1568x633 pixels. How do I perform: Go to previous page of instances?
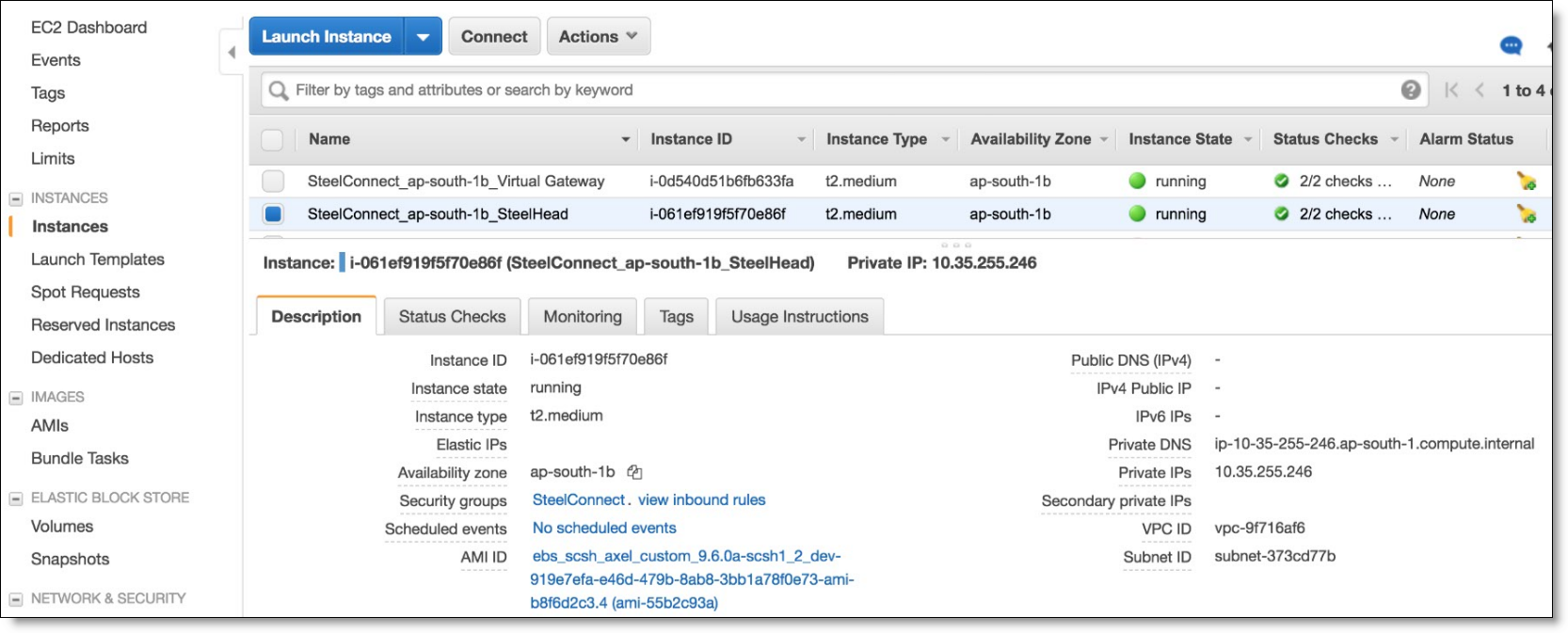point(1480,90)
